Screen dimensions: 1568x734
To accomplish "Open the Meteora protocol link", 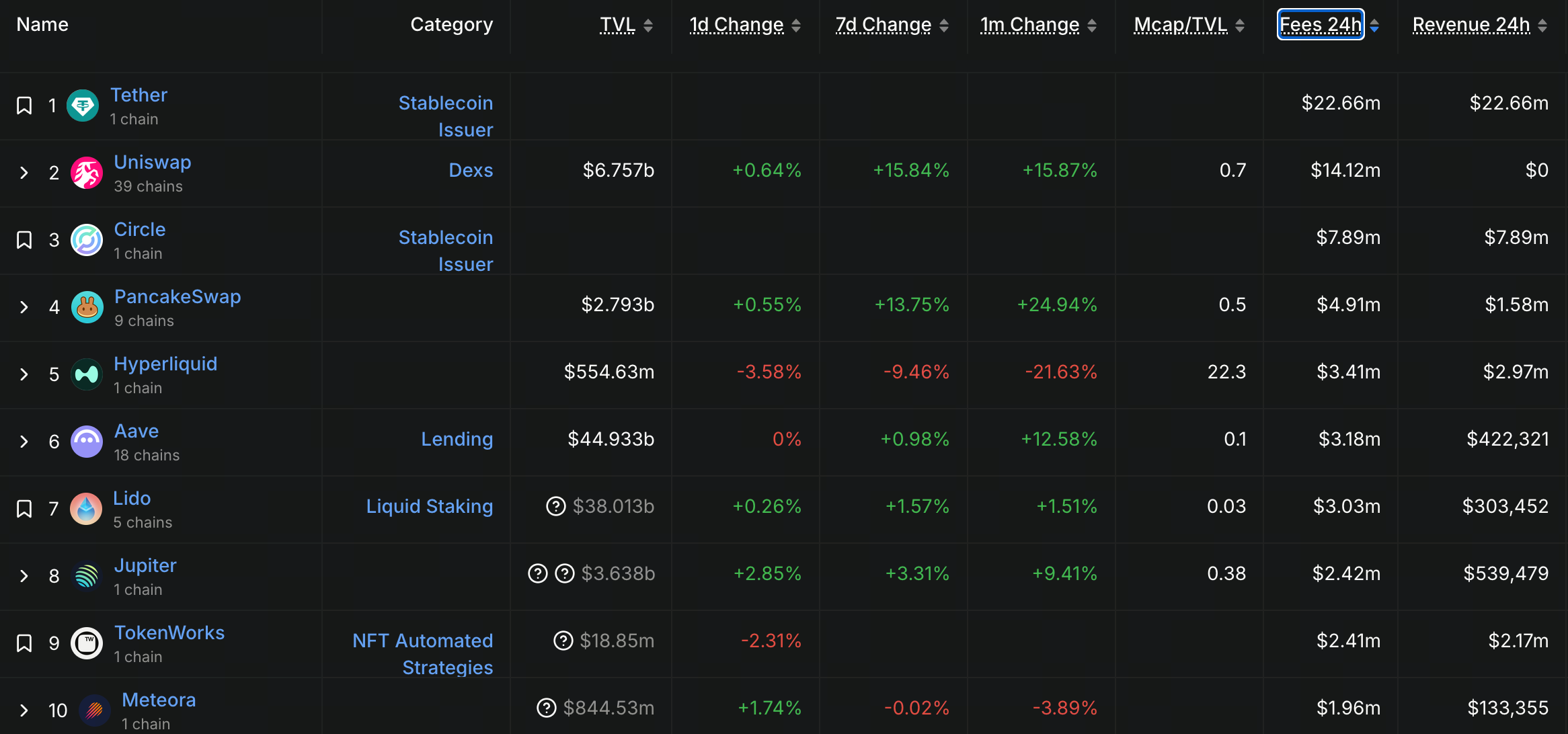I will 159,700.
